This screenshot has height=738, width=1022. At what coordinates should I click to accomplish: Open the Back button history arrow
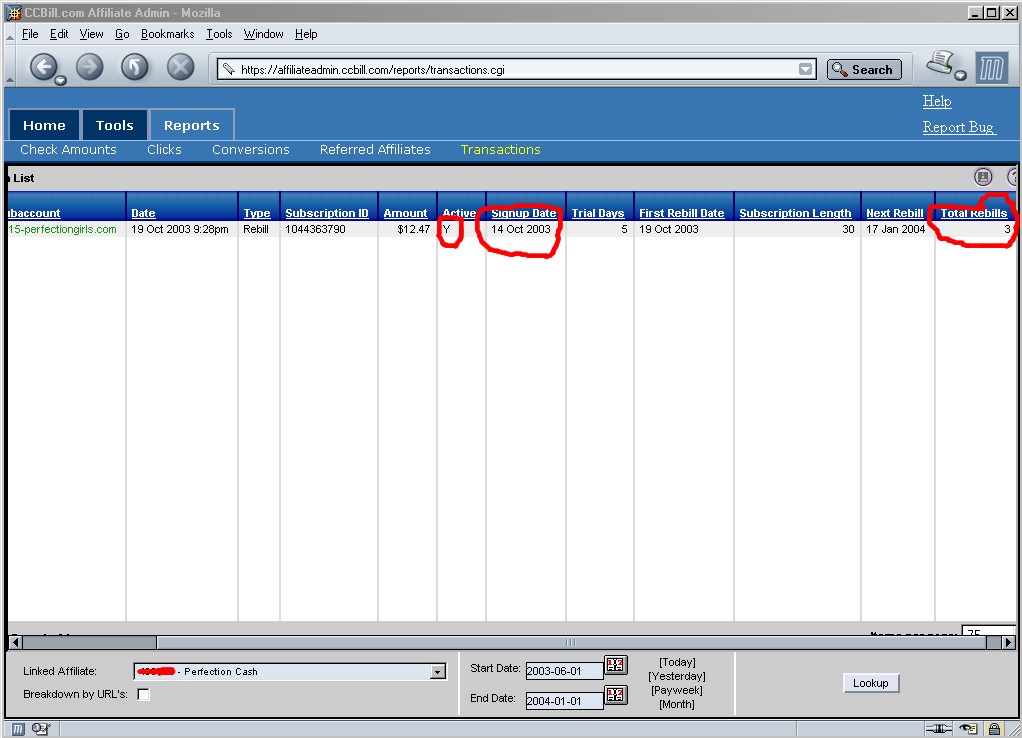pyautogui.click(x=61, y=80)
